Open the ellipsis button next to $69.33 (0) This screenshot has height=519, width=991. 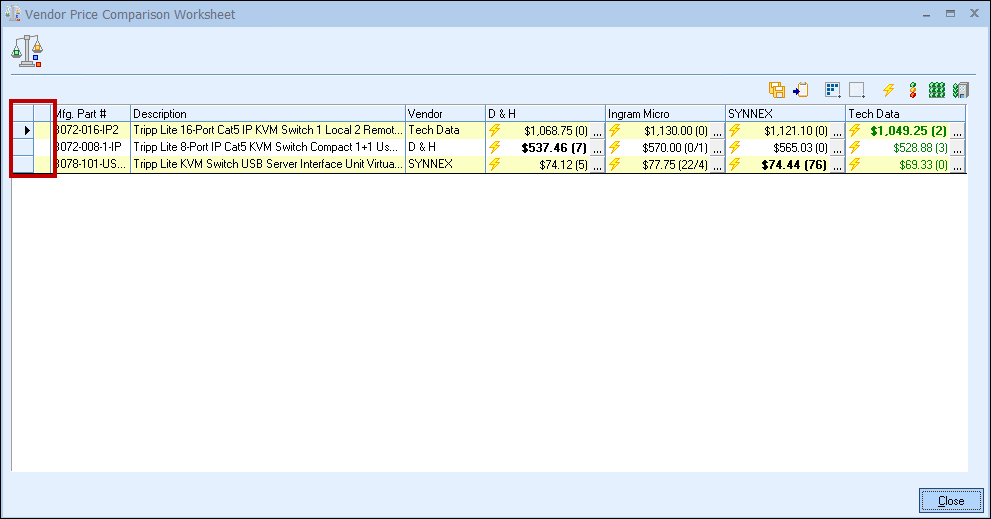958,165
